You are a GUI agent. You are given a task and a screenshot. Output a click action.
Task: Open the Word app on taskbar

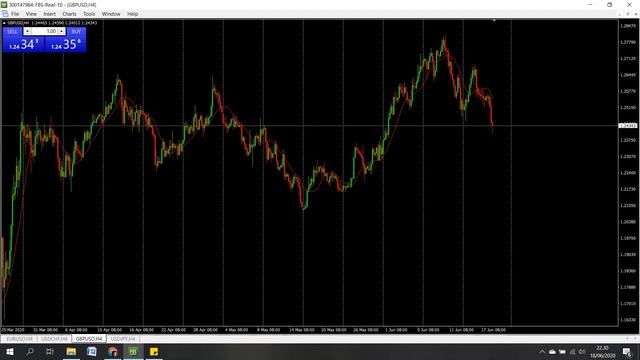pyautogui.click(x=92, y=351)
